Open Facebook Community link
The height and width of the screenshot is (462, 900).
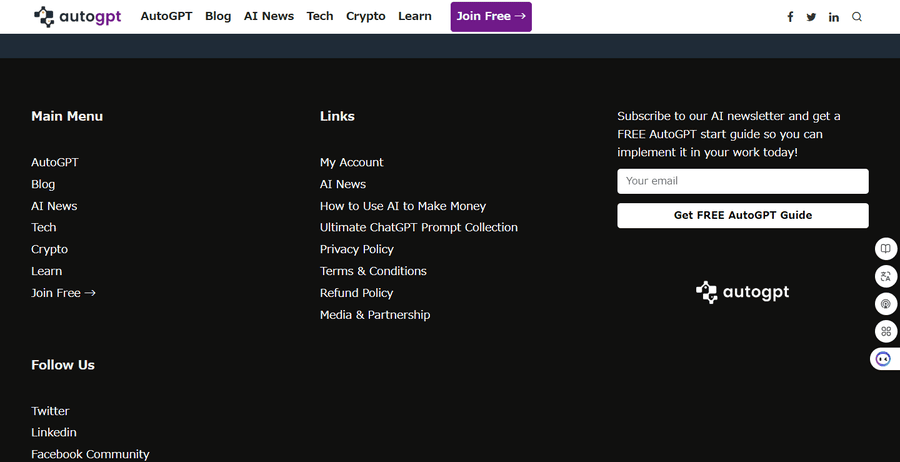click(x=90, y=454)
